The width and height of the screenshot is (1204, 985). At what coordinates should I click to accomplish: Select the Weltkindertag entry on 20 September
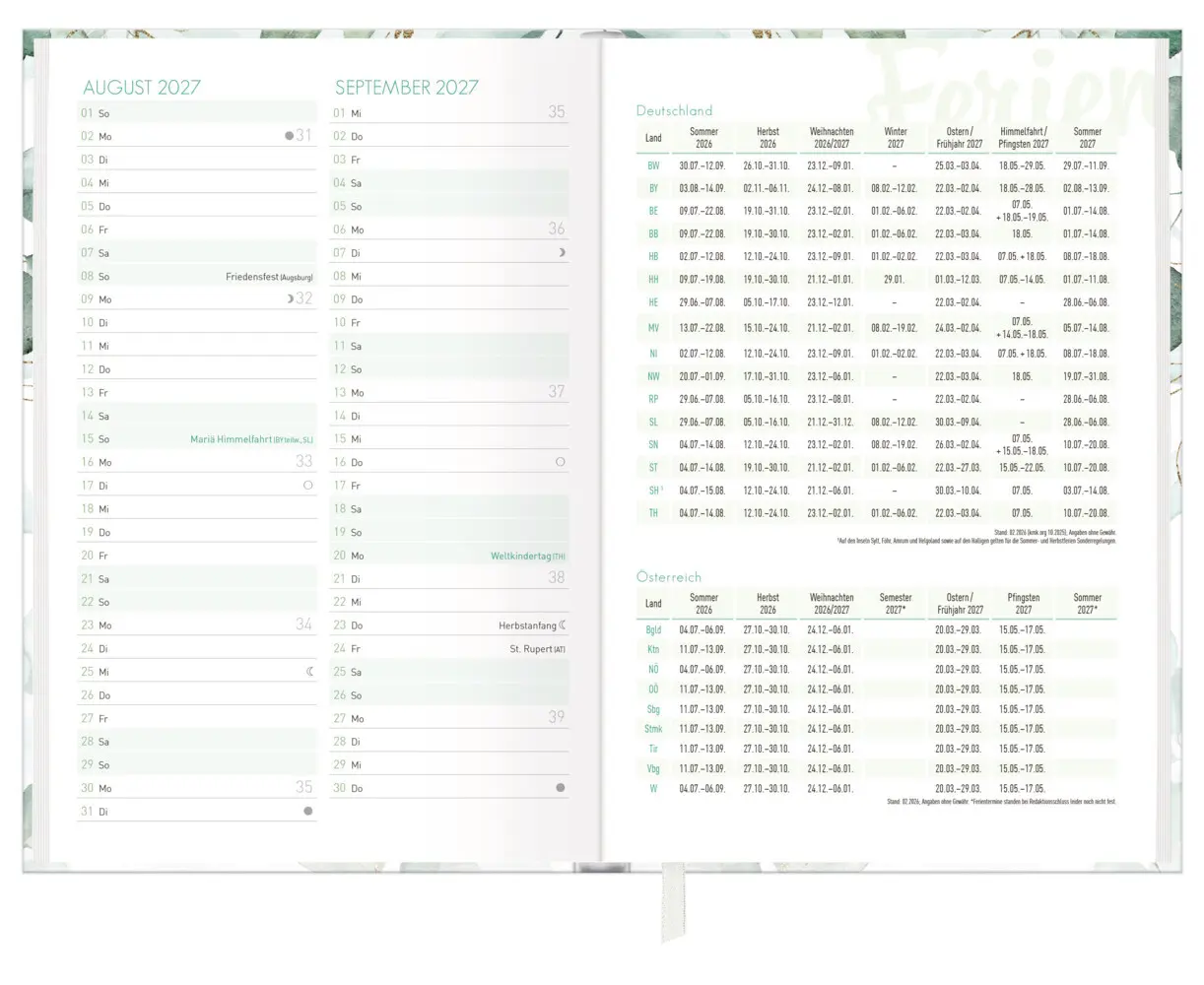tap(528, 557)
